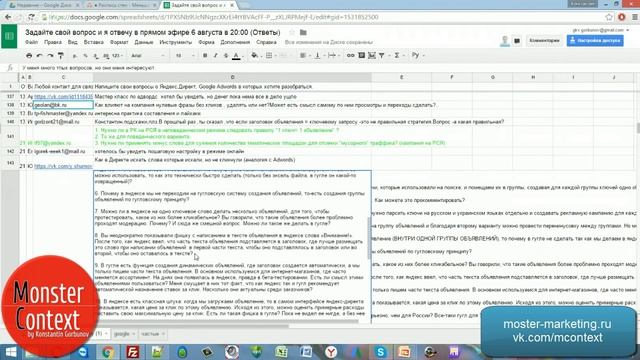Click the browser back arrow
The width and height of the screenshot is (640, 360).
8,17
